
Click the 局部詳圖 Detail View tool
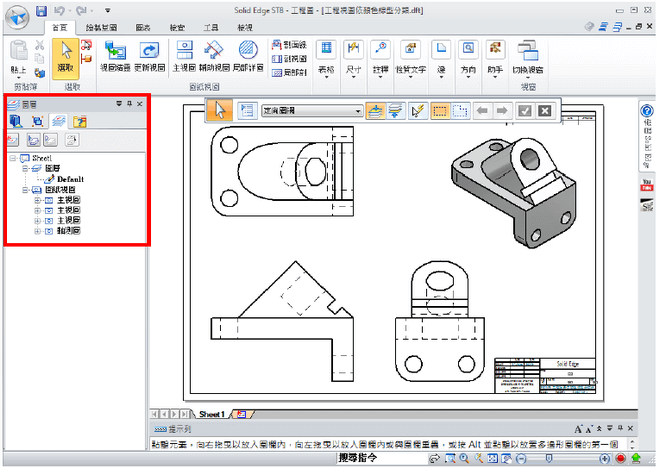click(249, 56)
